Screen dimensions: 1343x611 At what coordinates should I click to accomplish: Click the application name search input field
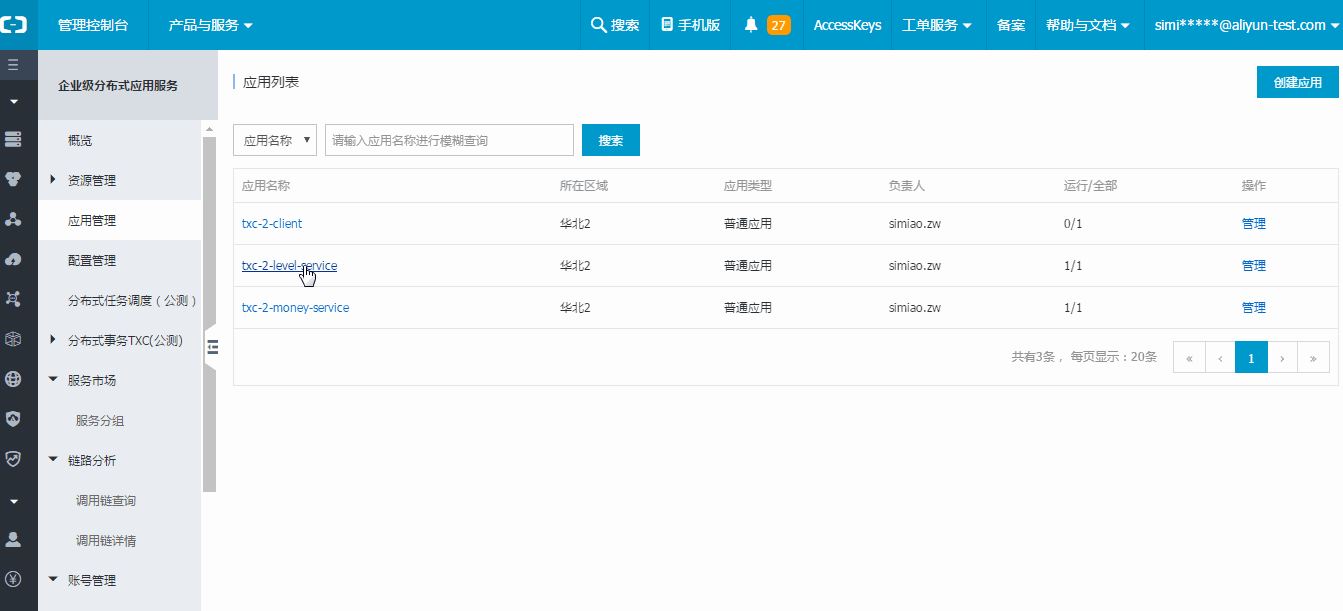pos(449,141)
